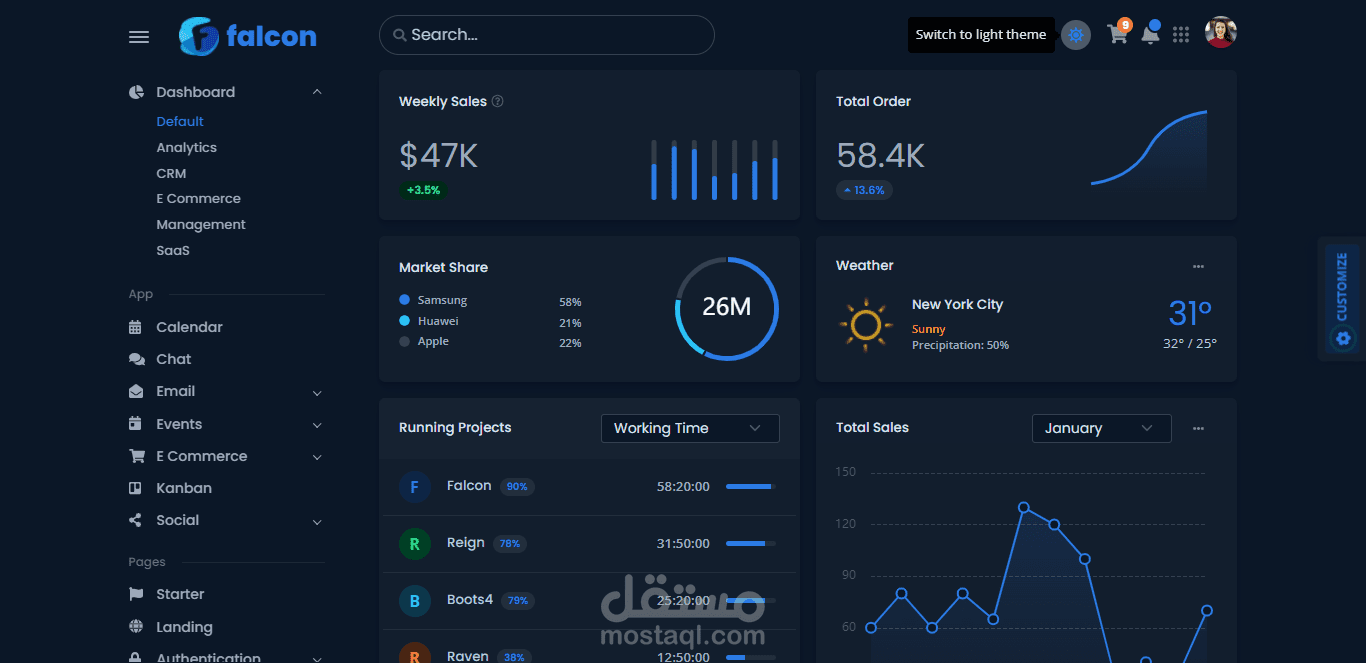Image resolution: width=1366 pixels, height=663 pixels.
Task: Expand the Social menu chevron
Action: pyautogui.click(x=317, y=522)
